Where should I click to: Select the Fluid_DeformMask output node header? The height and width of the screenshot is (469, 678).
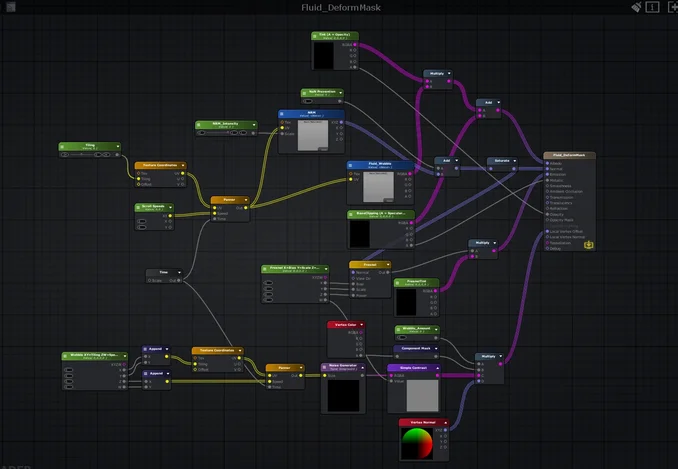coord(568,155)
